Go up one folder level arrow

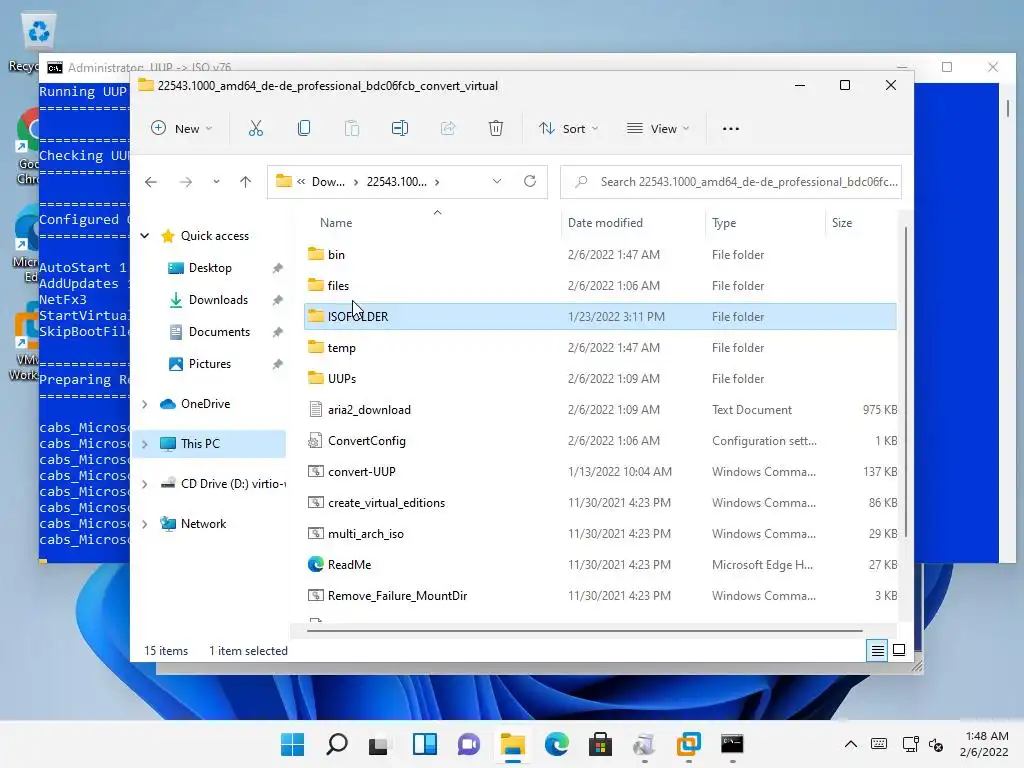246,182
